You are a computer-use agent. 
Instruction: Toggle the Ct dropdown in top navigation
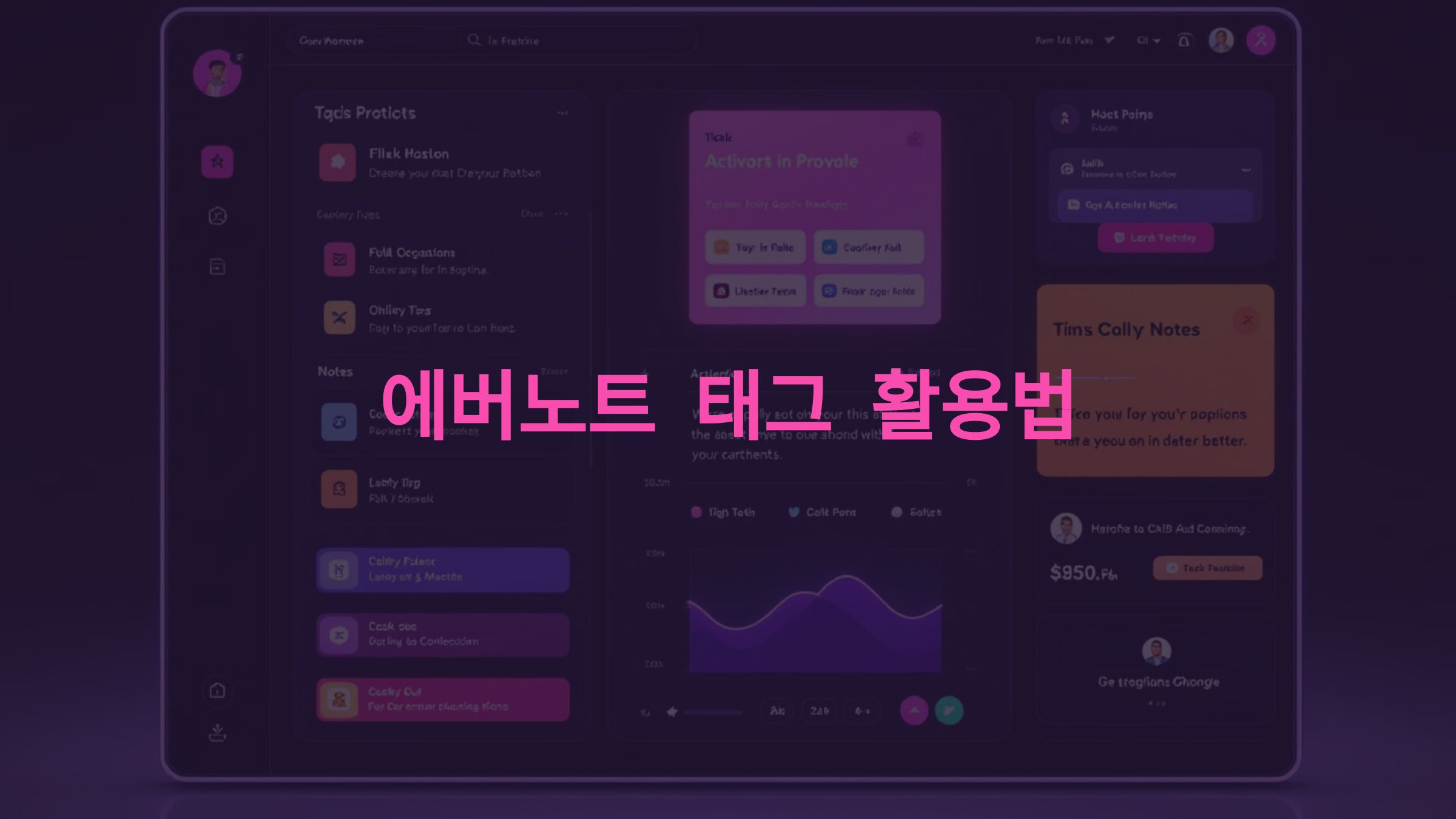(1149, 41)
